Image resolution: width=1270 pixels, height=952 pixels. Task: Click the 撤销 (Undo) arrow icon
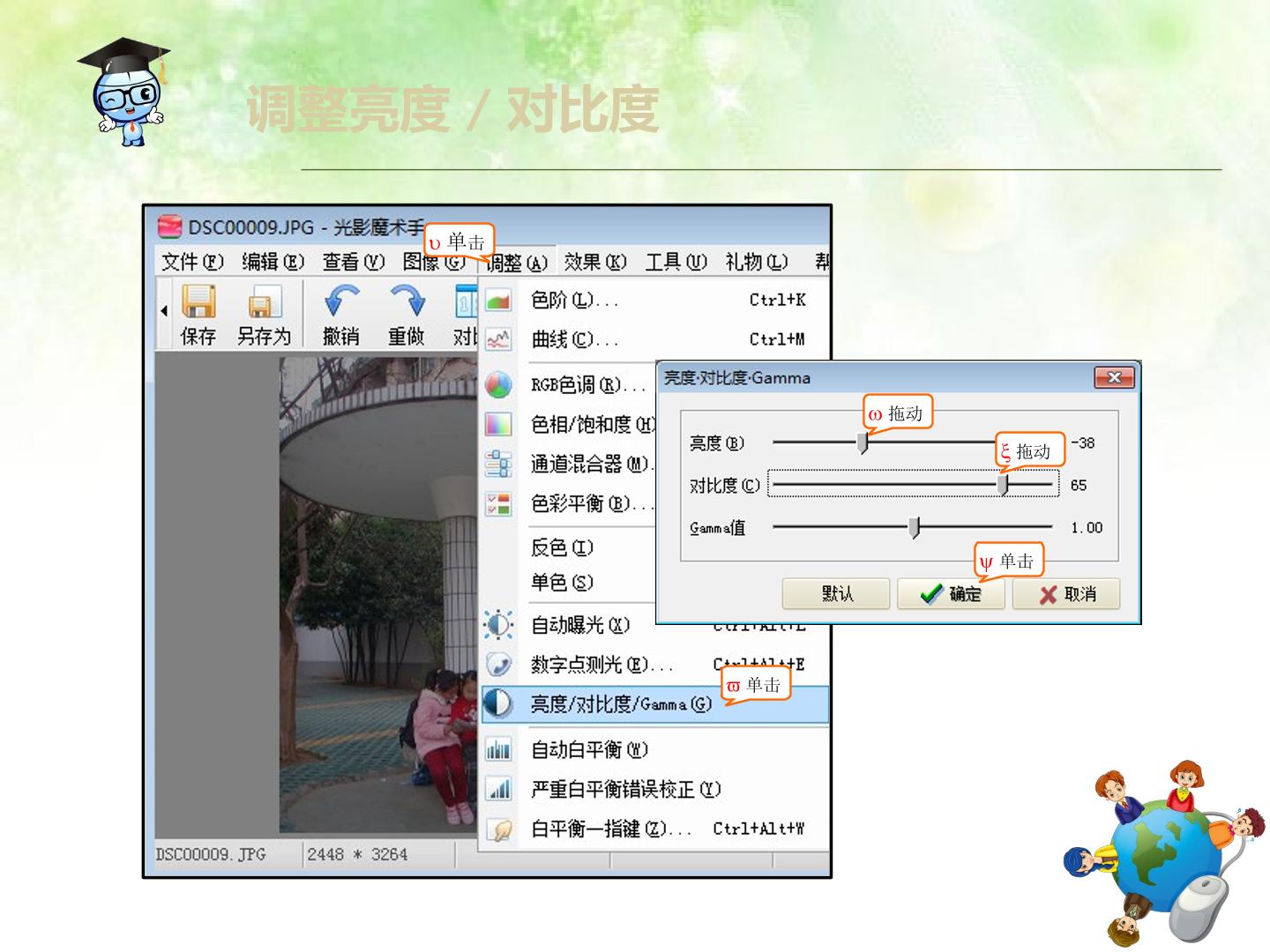click(341, 301)
